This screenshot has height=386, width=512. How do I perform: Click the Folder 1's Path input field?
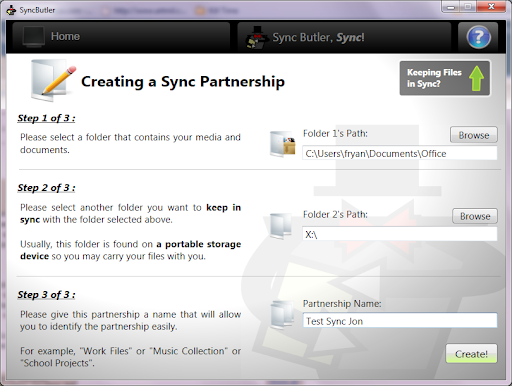tap(400, 153)
